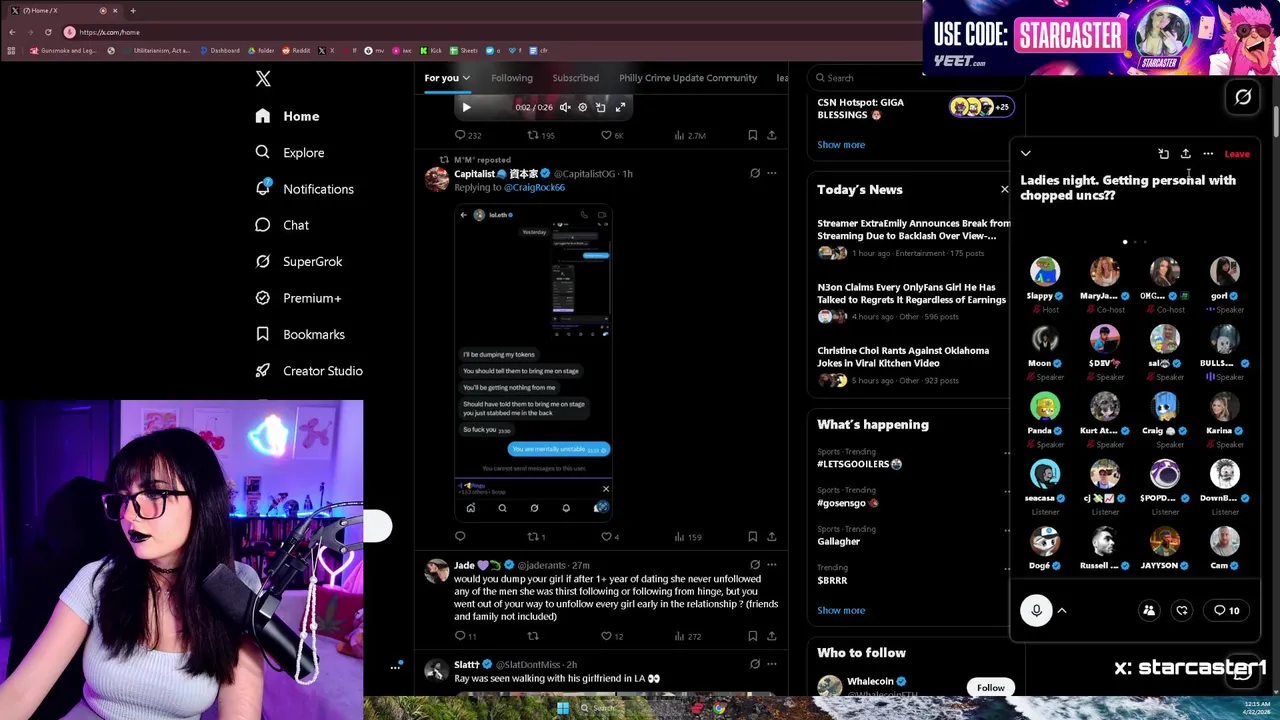
Task: Click Windows Start button on taskbar
Action: pos(563,709)
